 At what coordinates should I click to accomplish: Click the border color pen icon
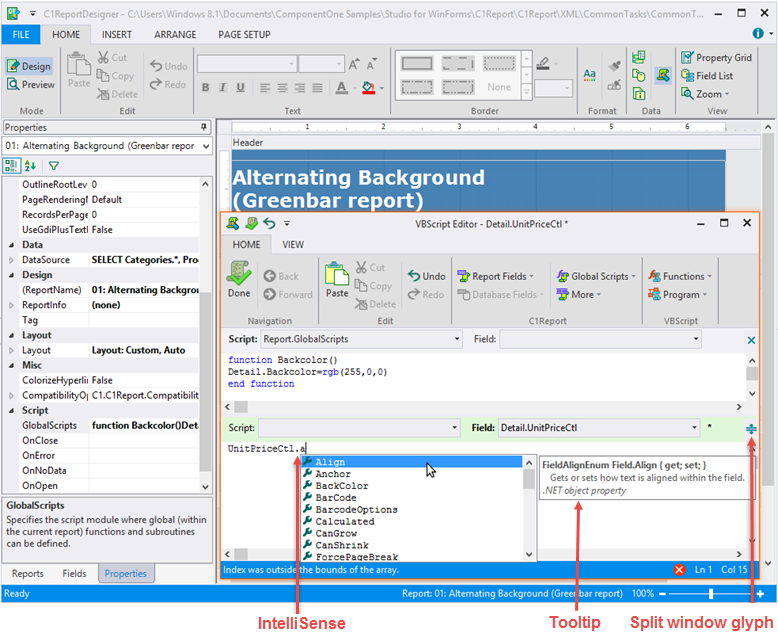[543, 63]
